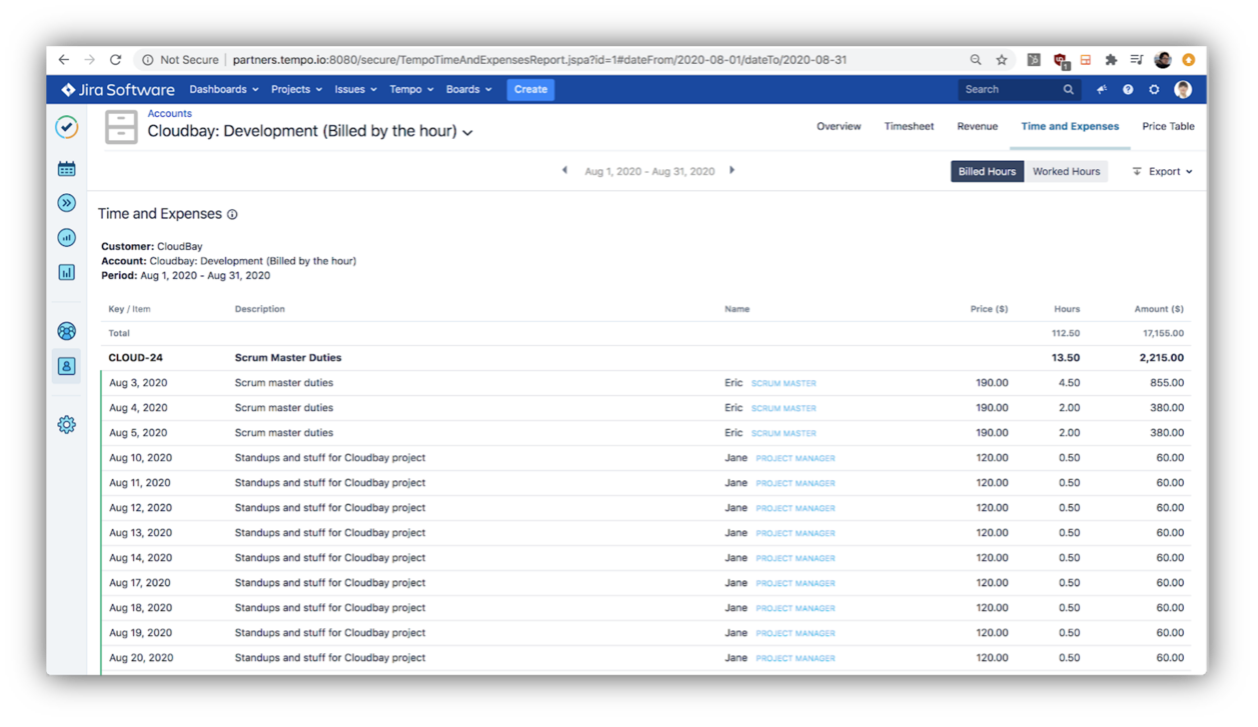This screenshot has height=727, width=1258.
Task: Open the Tempo settings gear in the sidebar
Action: [x=67, y=425]
